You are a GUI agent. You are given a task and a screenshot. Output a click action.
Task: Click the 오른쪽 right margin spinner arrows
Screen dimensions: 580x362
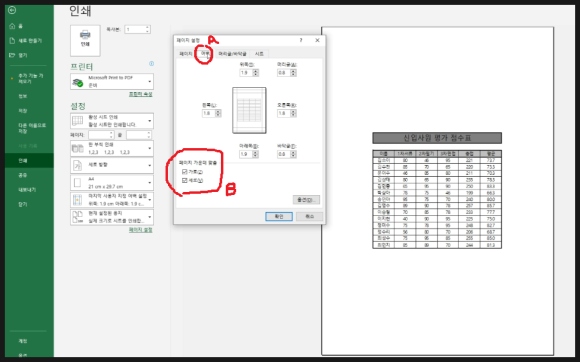(293, 113)
